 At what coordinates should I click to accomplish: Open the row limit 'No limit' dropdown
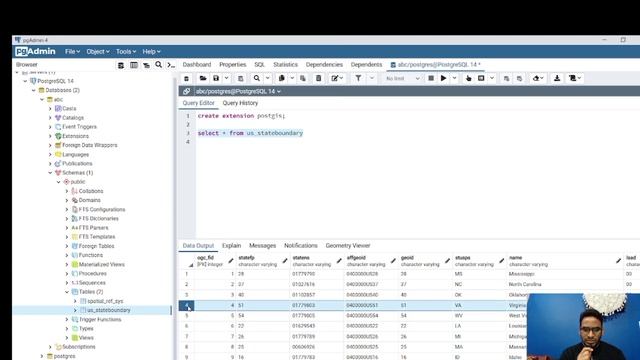pyautogui.click(x=402, y=78)
